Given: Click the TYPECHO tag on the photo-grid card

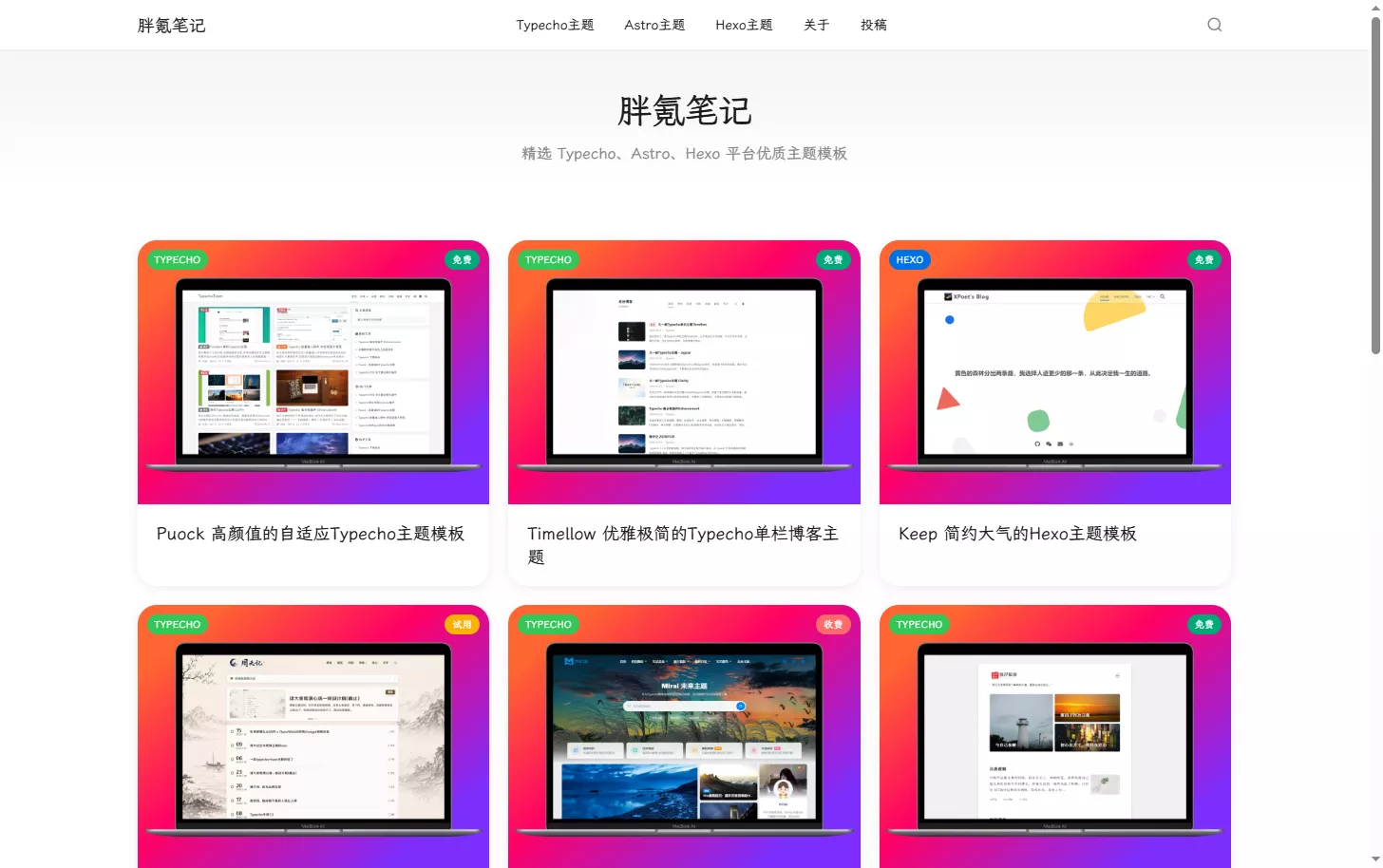Looking at the screenshot, I should (919, 624).
